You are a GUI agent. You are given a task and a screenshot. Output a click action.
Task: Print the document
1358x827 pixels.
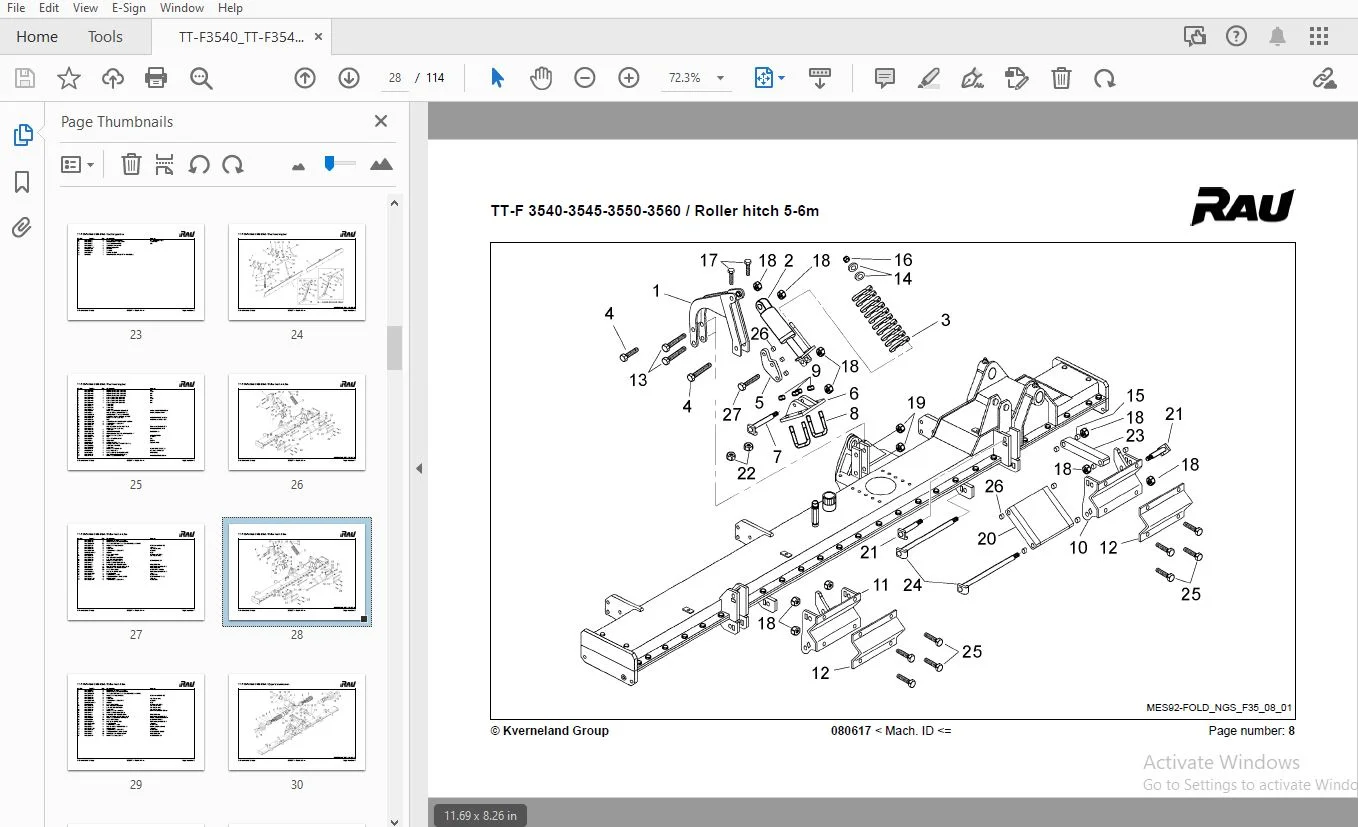[x=156, y=78]
